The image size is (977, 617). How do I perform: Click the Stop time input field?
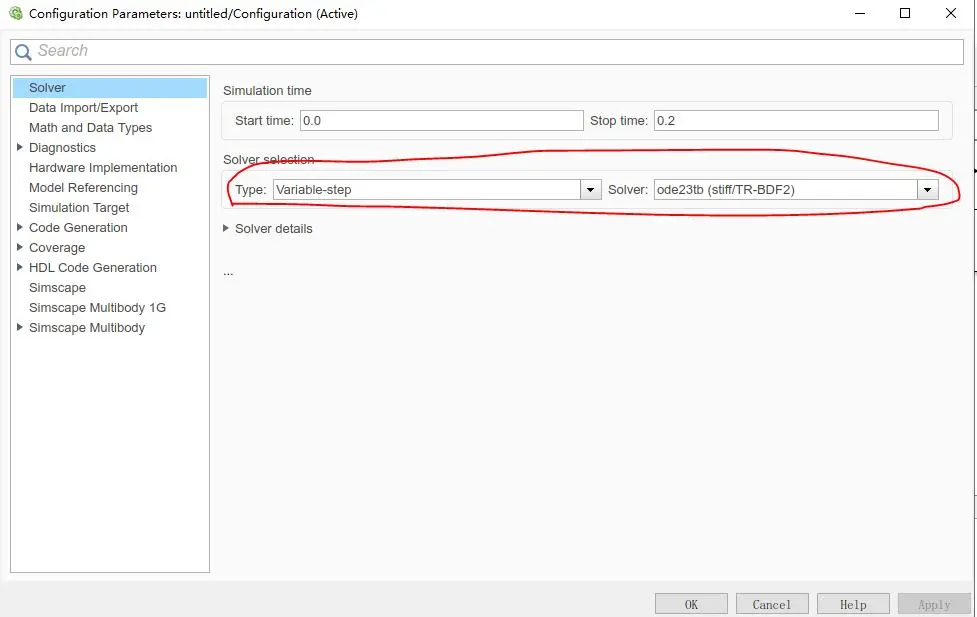tap(796, 120)
